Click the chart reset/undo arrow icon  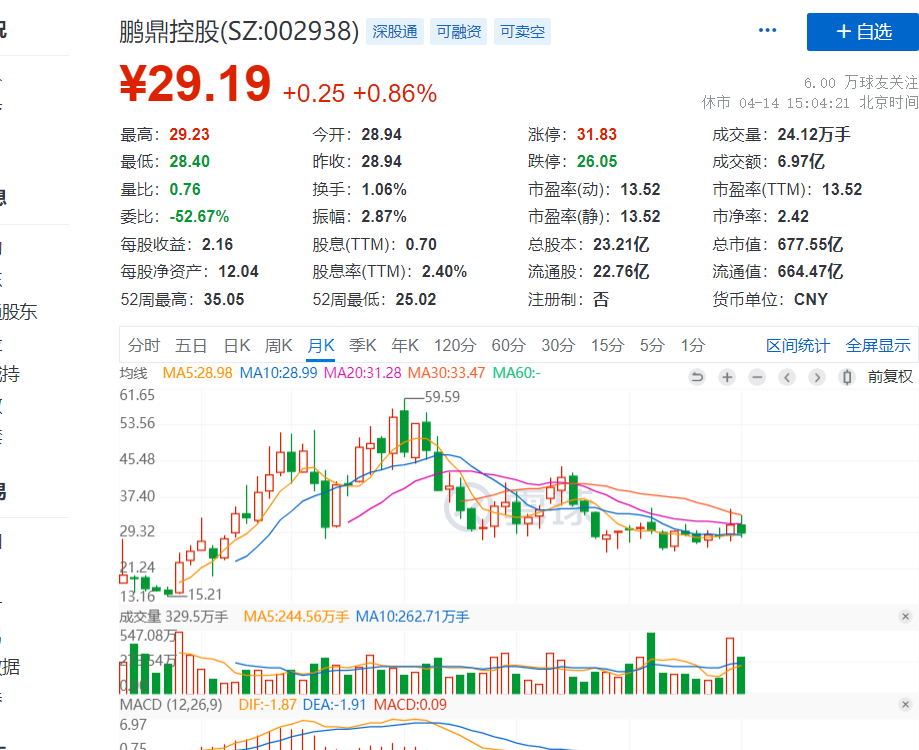coord(697,377)
